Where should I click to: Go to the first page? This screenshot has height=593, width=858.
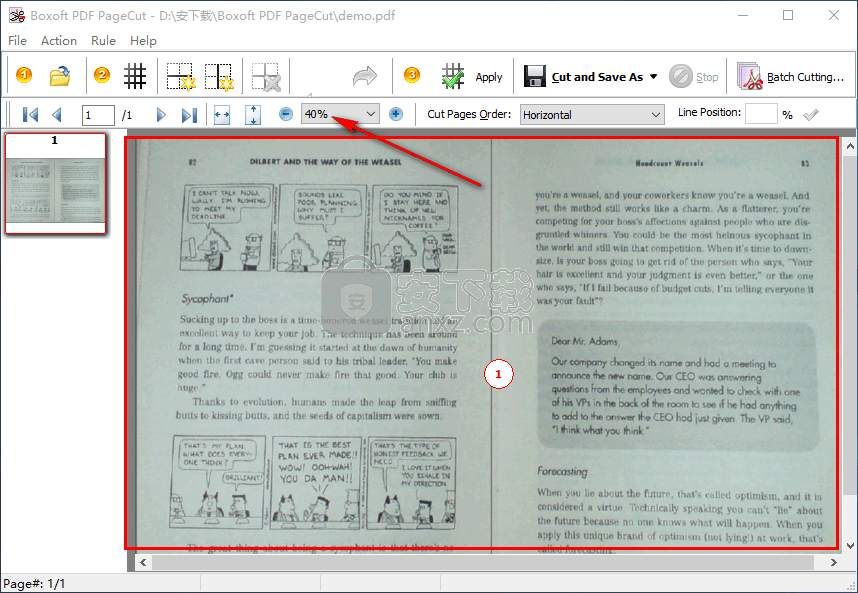click(x=30, y=115)
